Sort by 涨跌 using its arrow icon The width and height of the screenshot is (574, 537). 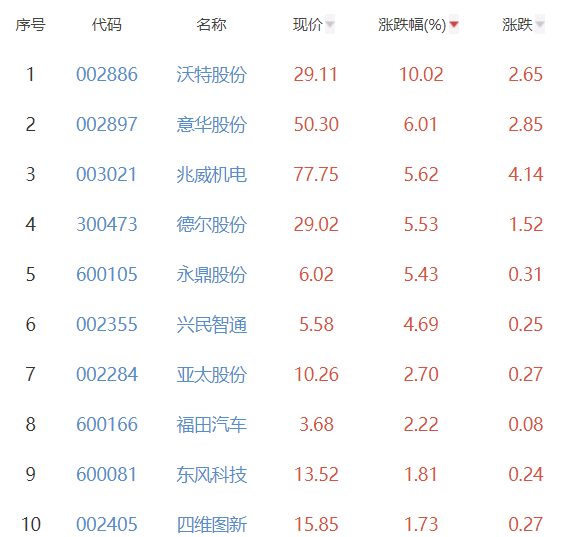pyautogui.click(x=540, y=24)
